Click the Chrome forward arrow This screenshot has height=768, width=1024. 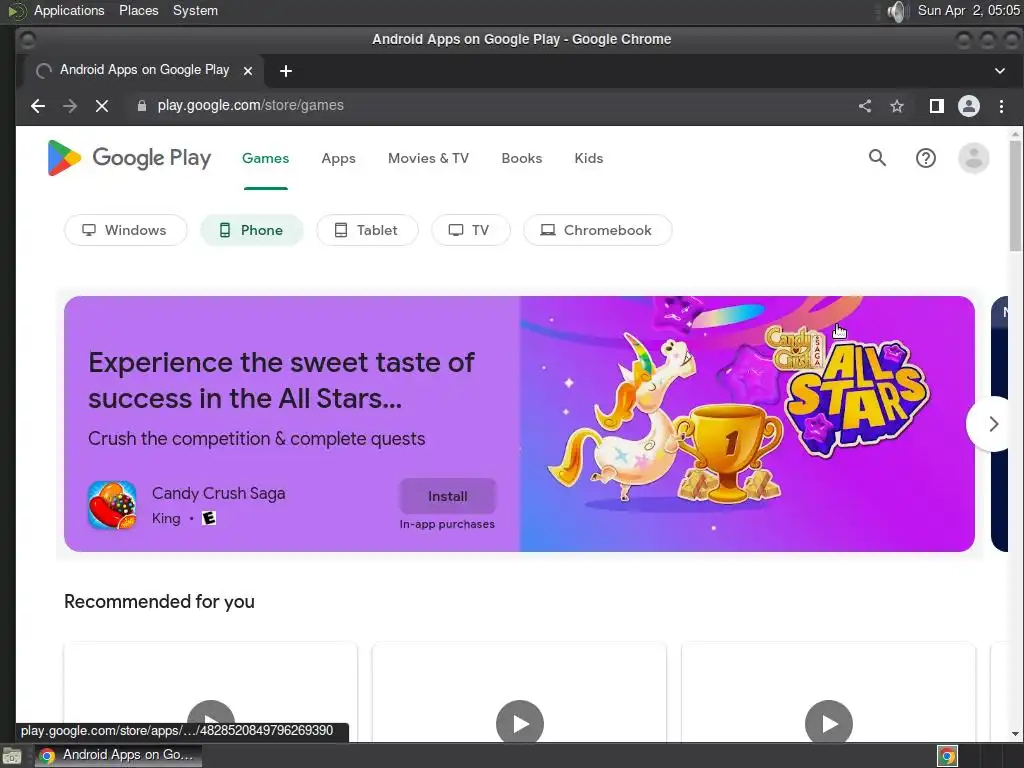[70, 106]
